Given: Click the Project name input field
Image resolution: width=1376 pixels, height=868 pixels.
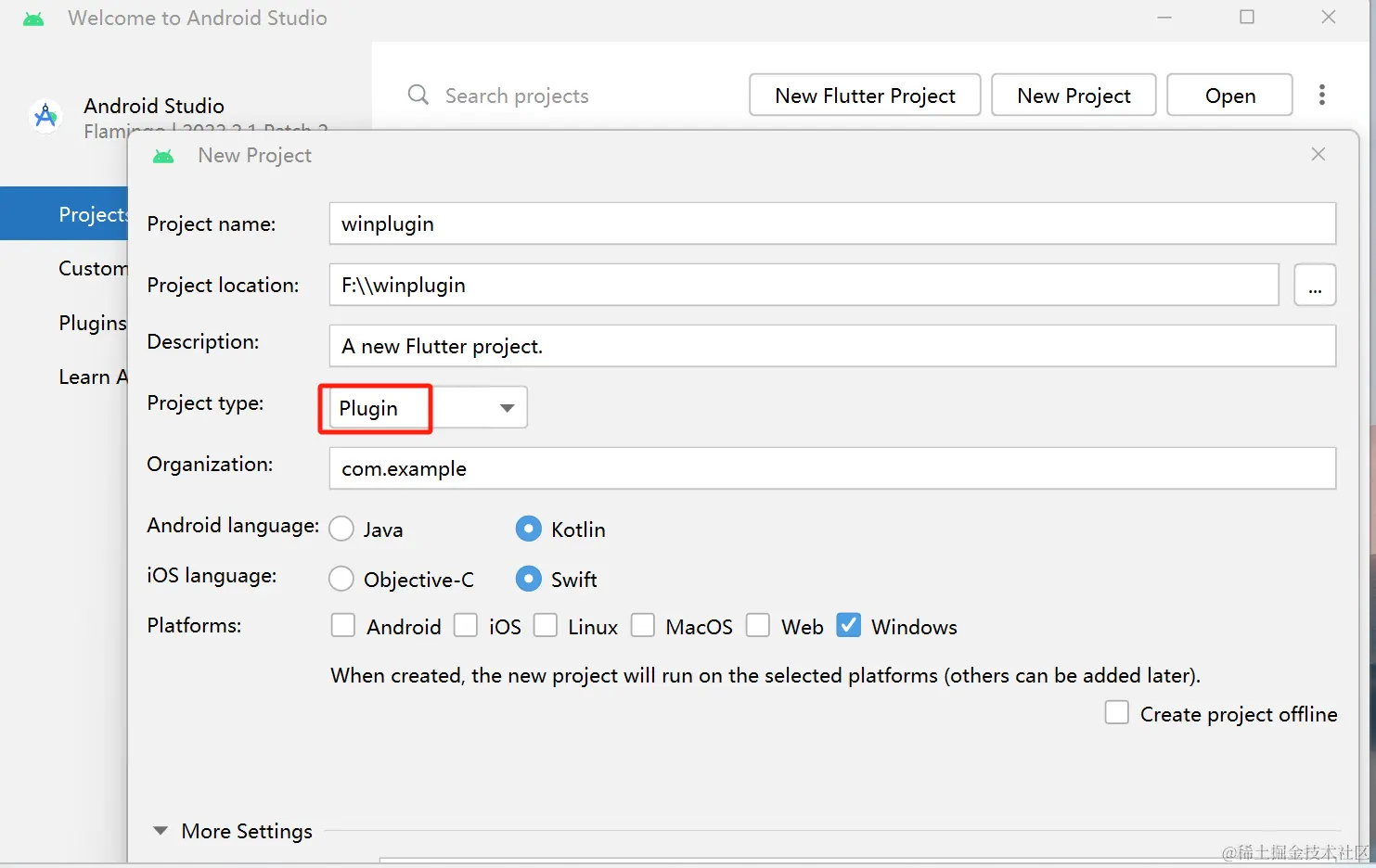Looking at the screenshot, I should (831, 224).
